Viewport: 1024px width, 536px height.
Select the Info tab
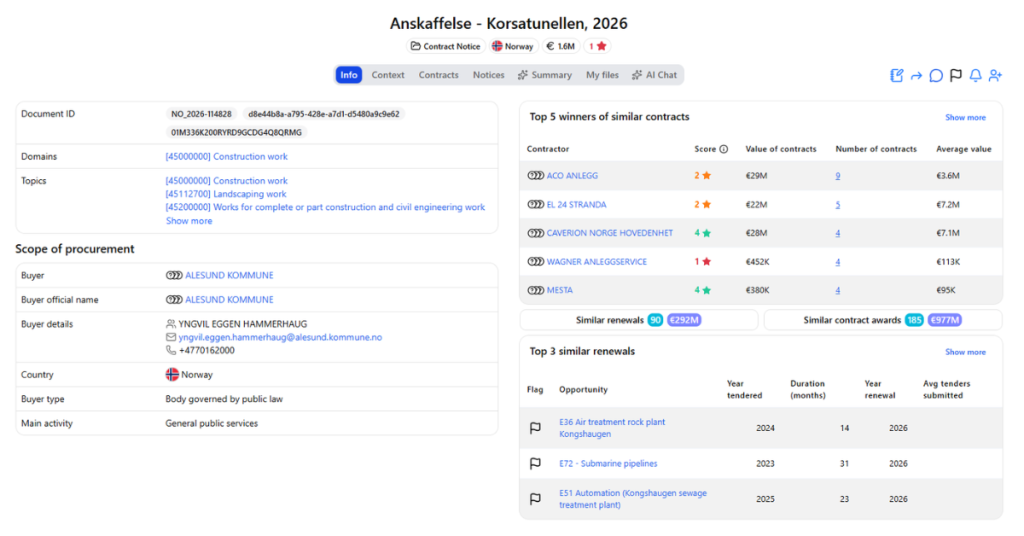[x=349, y=75]
